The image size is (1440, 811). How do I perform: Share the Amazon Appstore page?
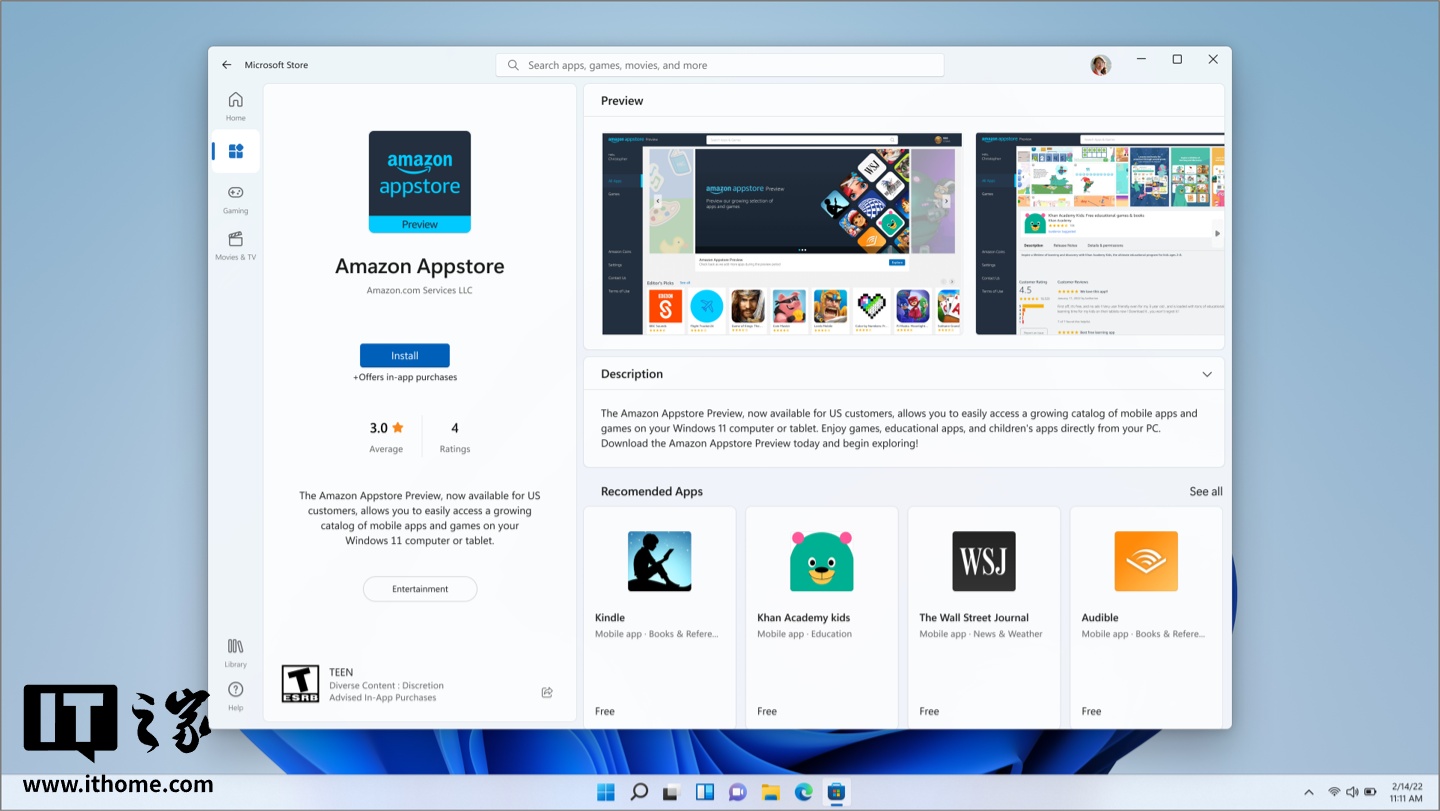pyautogui.click(x=546, y=691)
